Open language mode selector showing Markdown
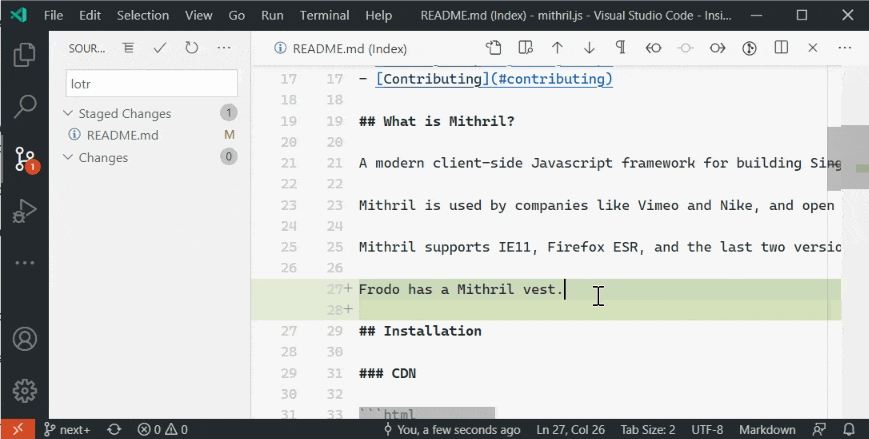This screenshot has height=439, width=869. point(767,429)
